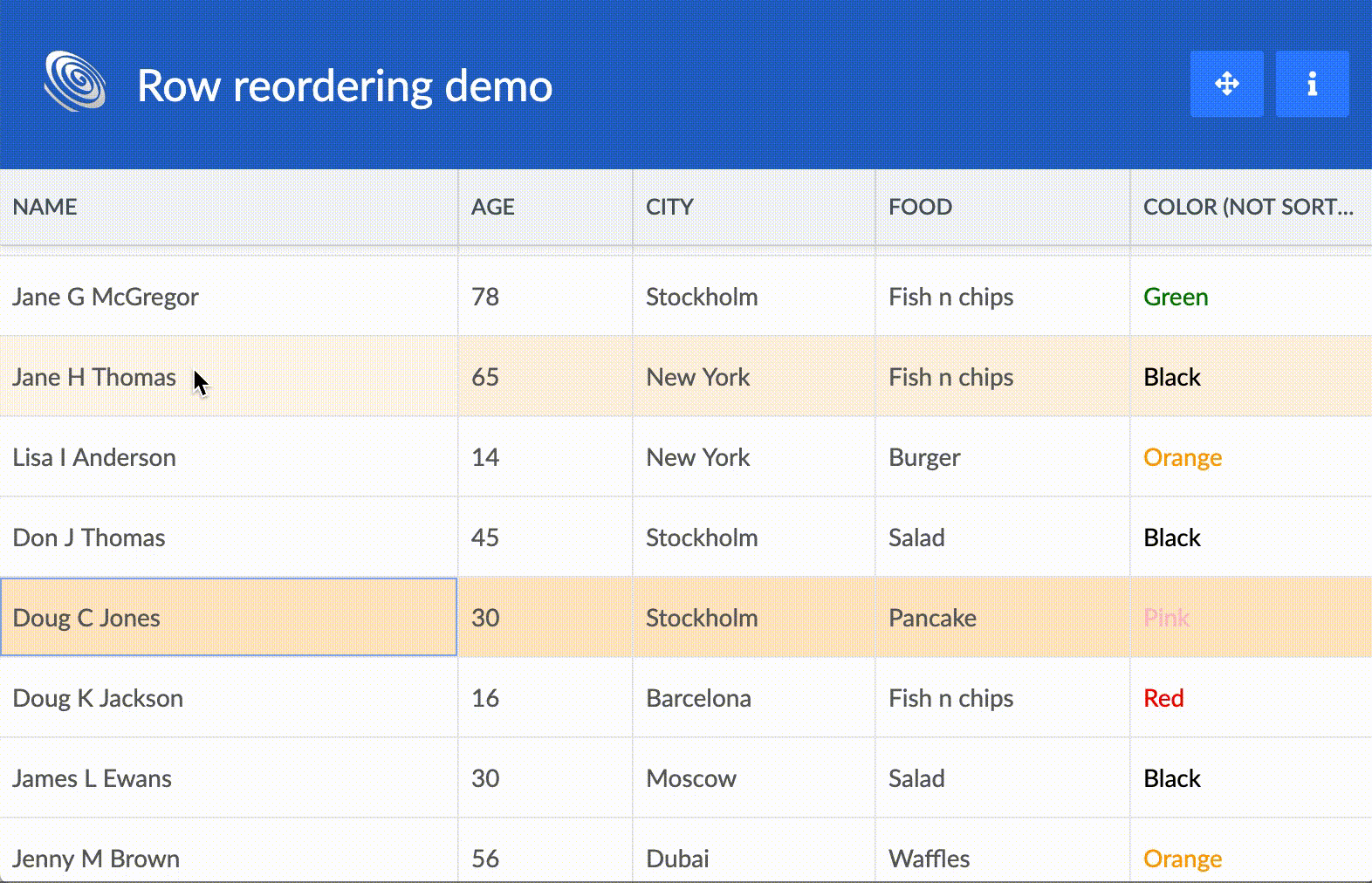Click the Pancake food cell
This screenshot has height=883, width=1372.
(932, 618)
